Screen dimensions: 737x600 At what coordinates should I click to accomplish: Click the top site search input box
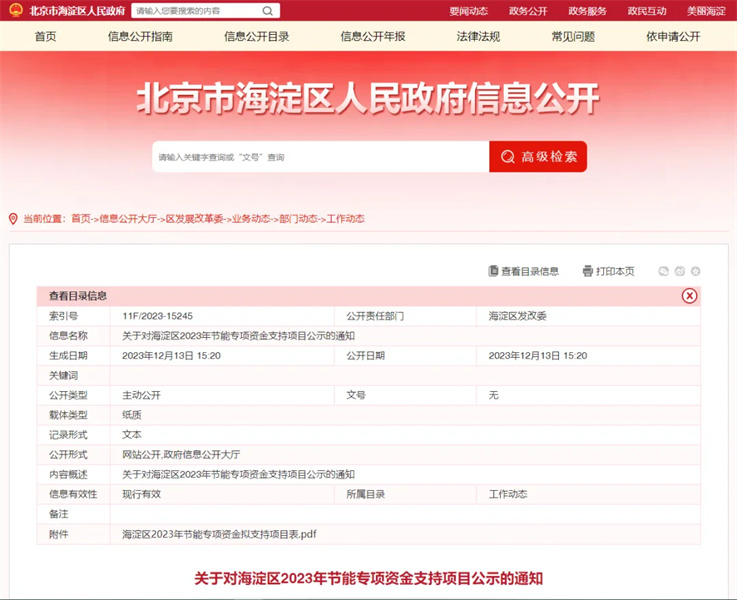[195, 11]
